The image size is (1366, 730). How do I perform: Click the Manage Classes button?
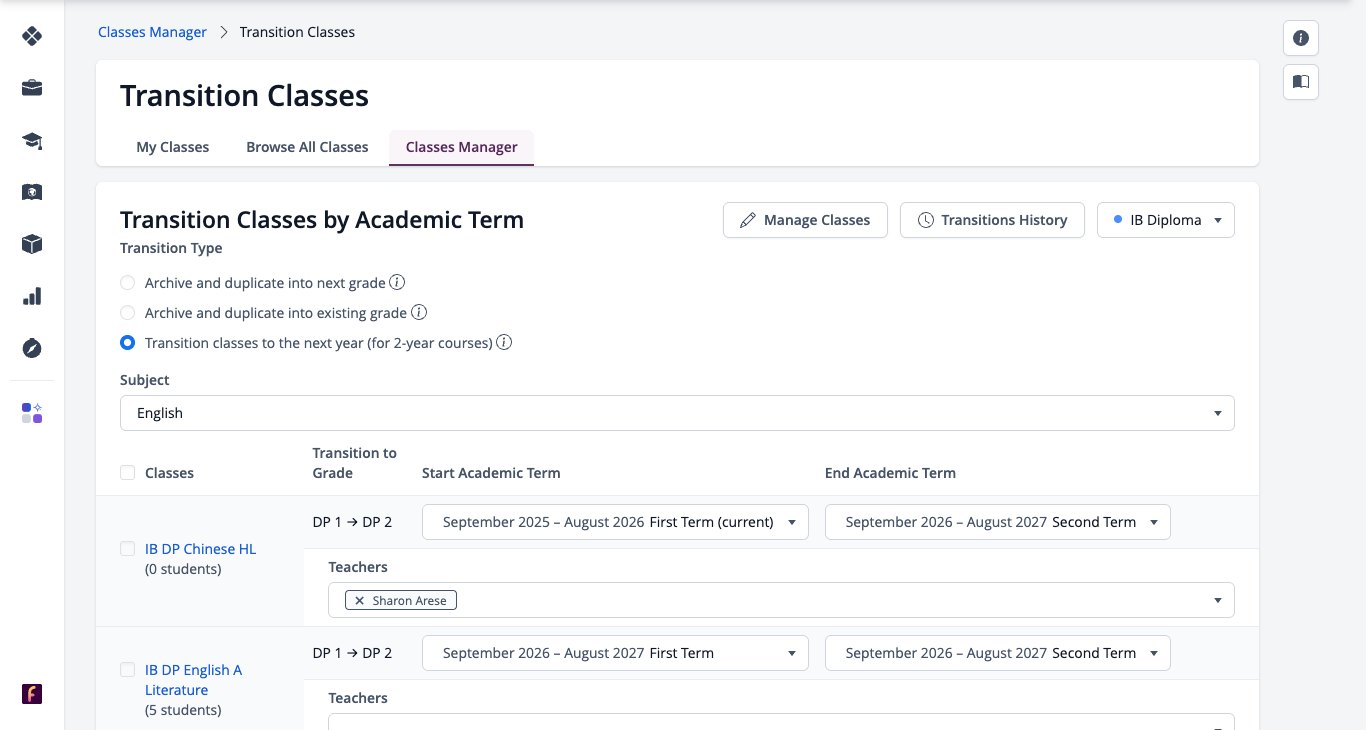(805, 220)
